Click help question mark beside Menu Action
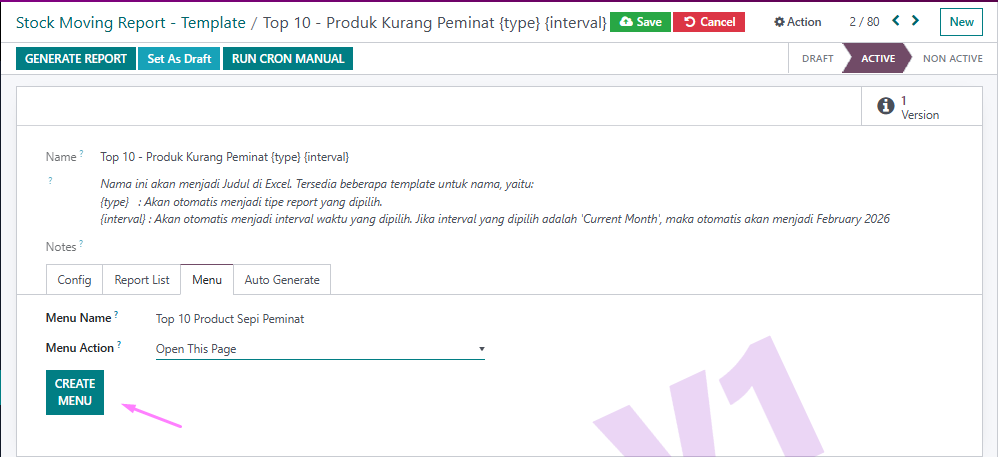 pyautogui.click(x=119, y=345)
